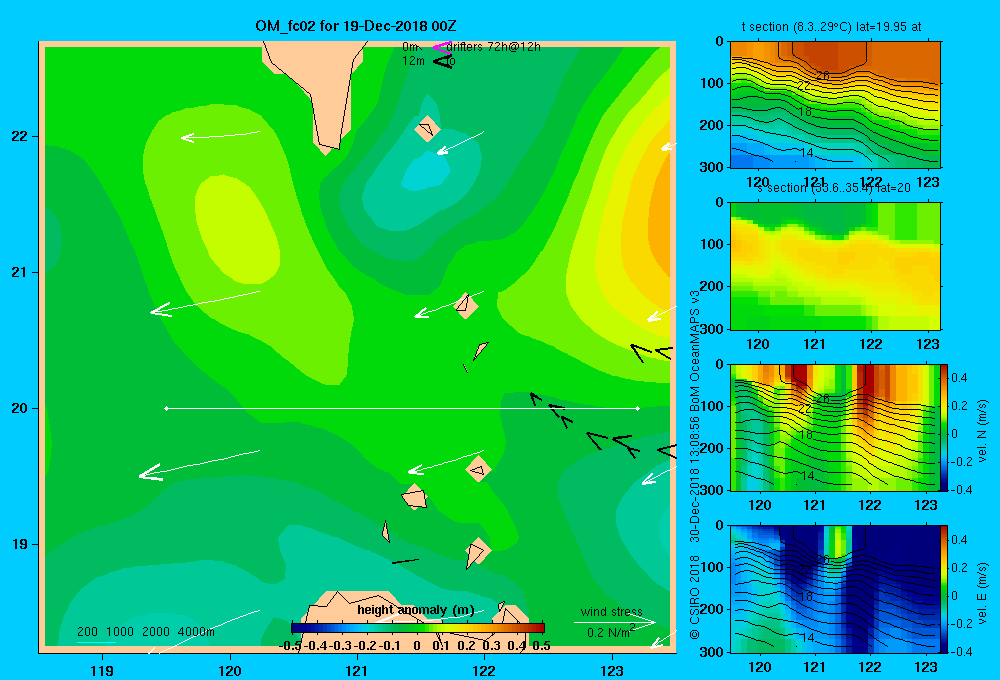This screenshot has width=1000, height=680.
Task: Click the black 12m drifter arrow legend icon
Action: click(x=443, y=61)
